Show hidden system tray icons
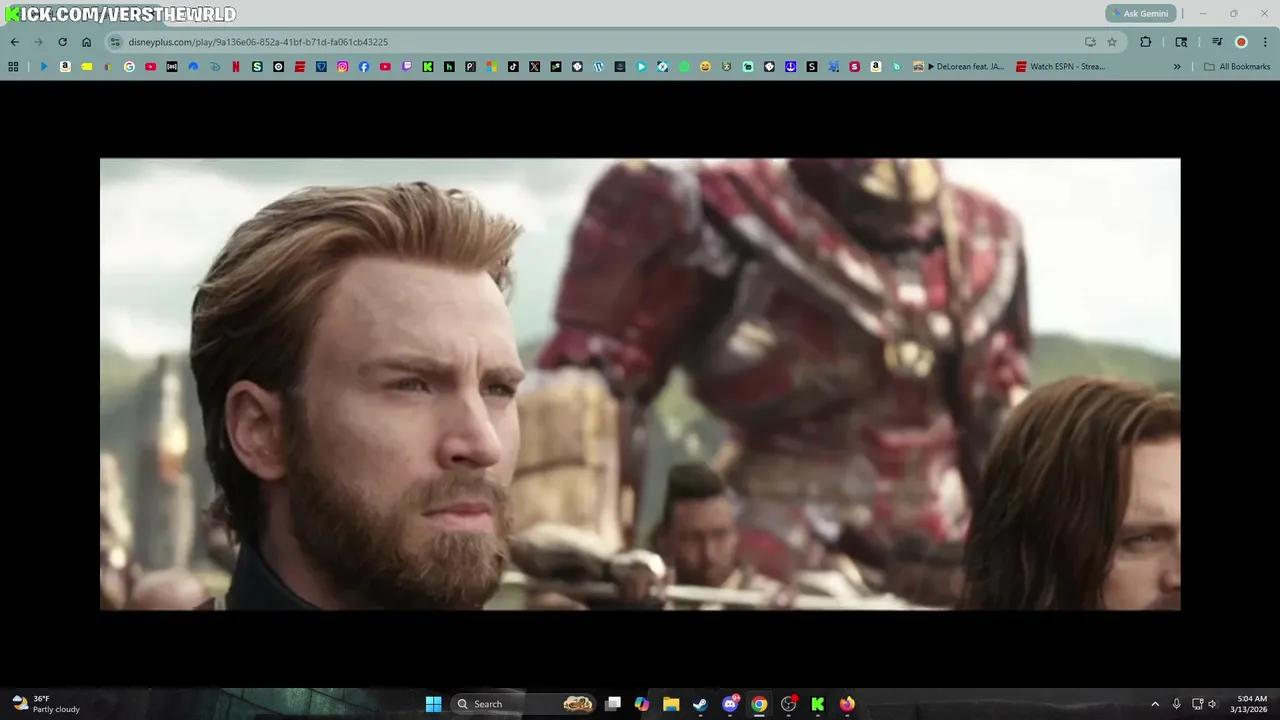Image resolution: width=1280 pixels, height=720 pixels. (x=1155, y=704)
